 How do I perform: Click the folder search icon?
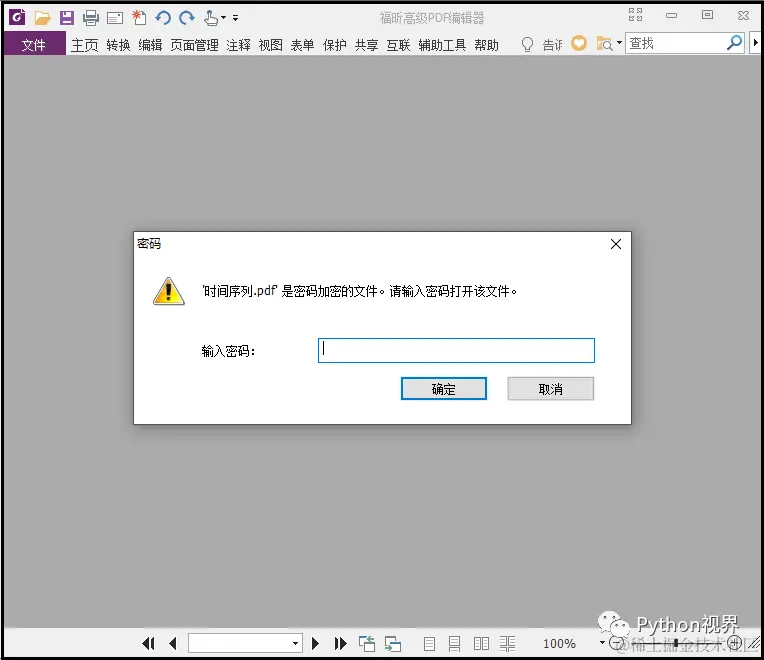pyautogui.click(x=605, y=44)
